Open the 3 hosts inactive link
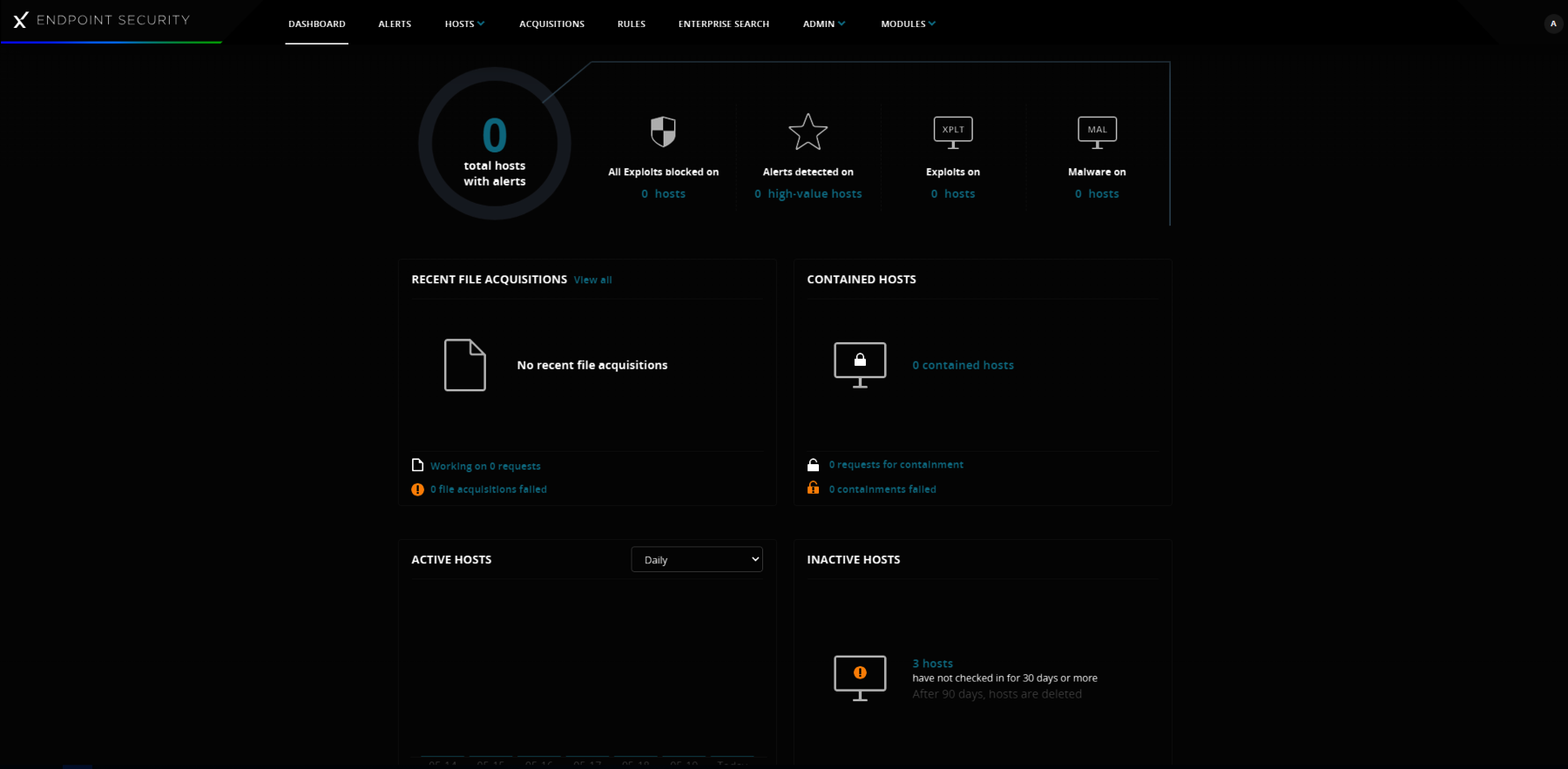Screen dimensions: 1568x769 pos(932,664)
